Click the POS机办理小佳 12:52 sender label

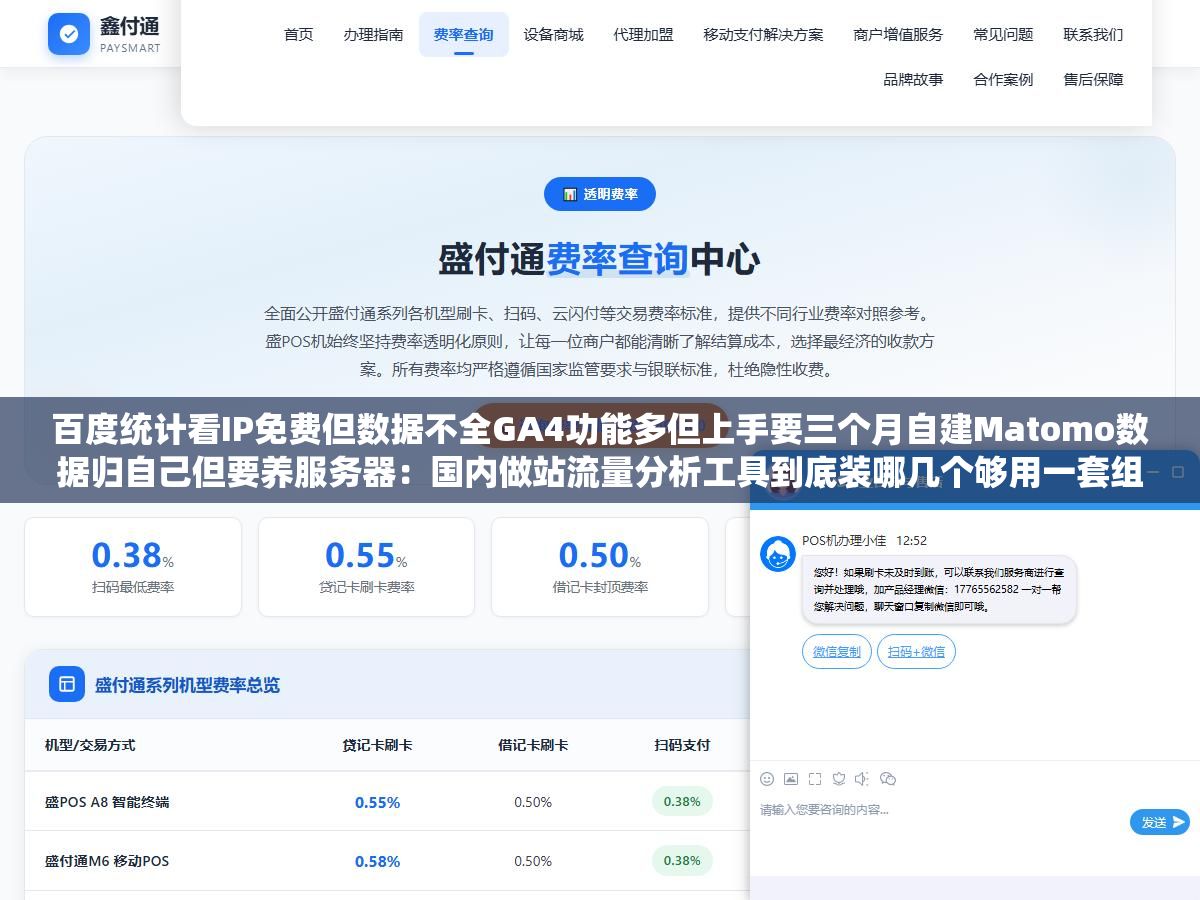tap(864, 540)
